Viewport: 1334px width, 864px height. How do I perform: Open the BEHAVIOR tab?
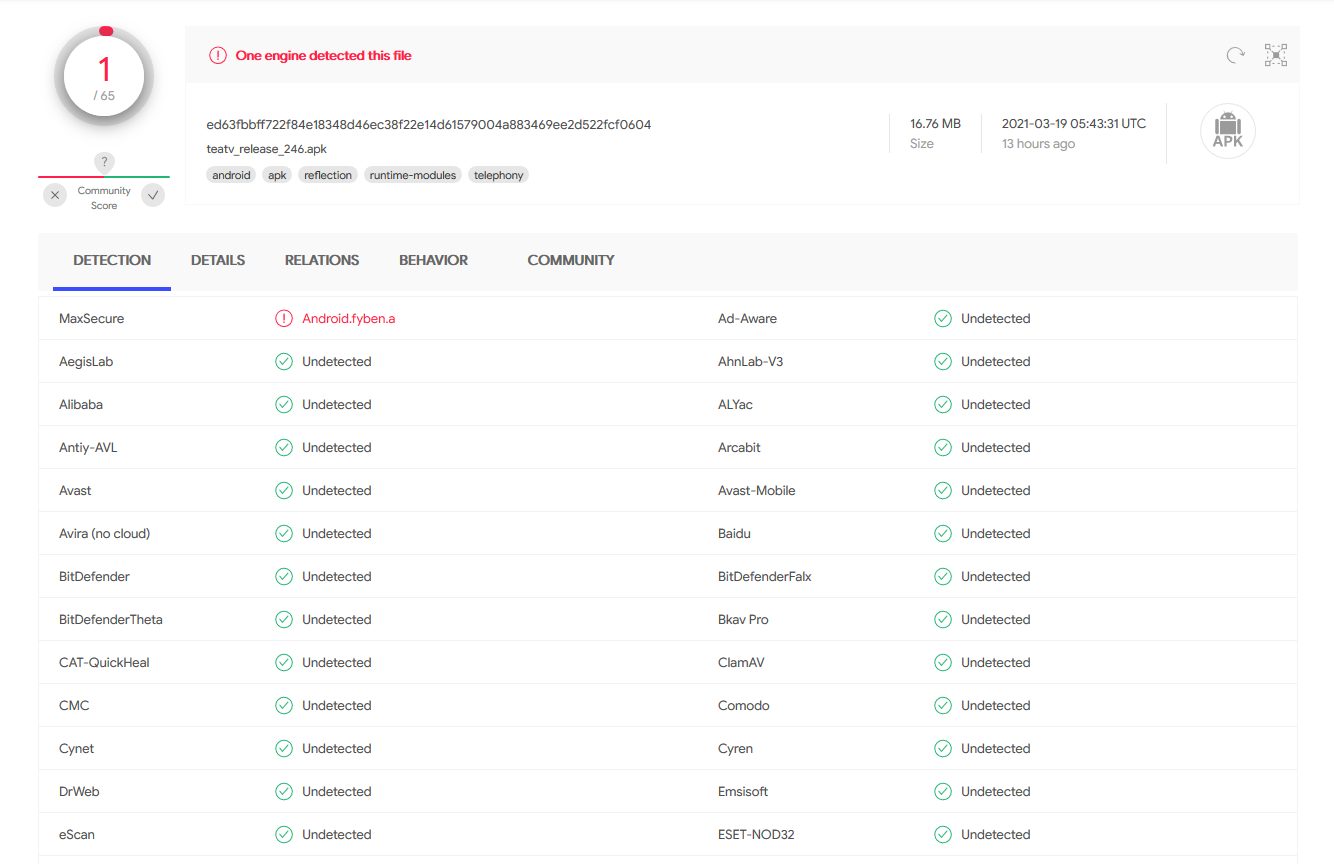pyautogui.click(x=433, y=261)
